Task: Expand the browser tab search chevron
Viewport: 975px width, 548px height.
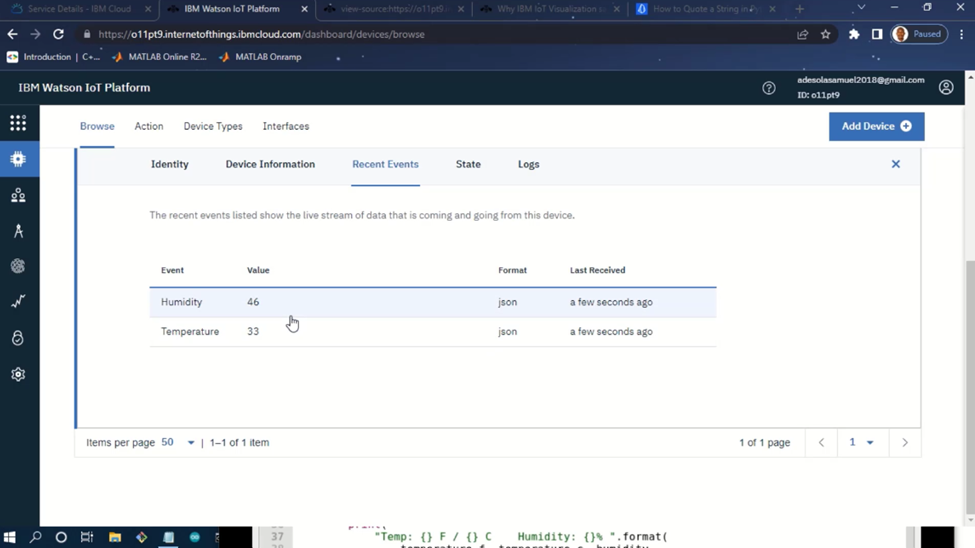Action: click(x=861, y=8)
